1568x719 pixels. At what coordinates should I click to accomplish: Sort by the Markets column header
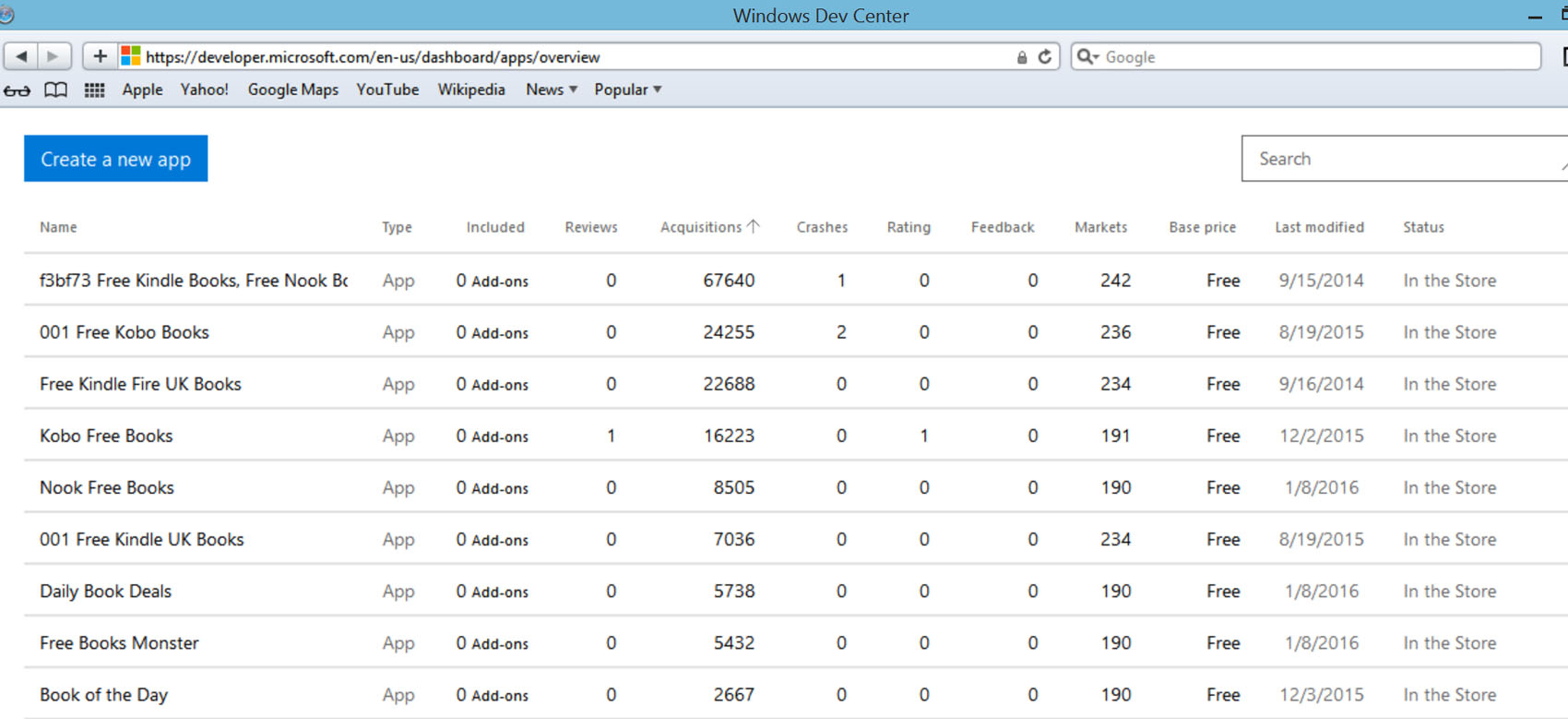1100,227
